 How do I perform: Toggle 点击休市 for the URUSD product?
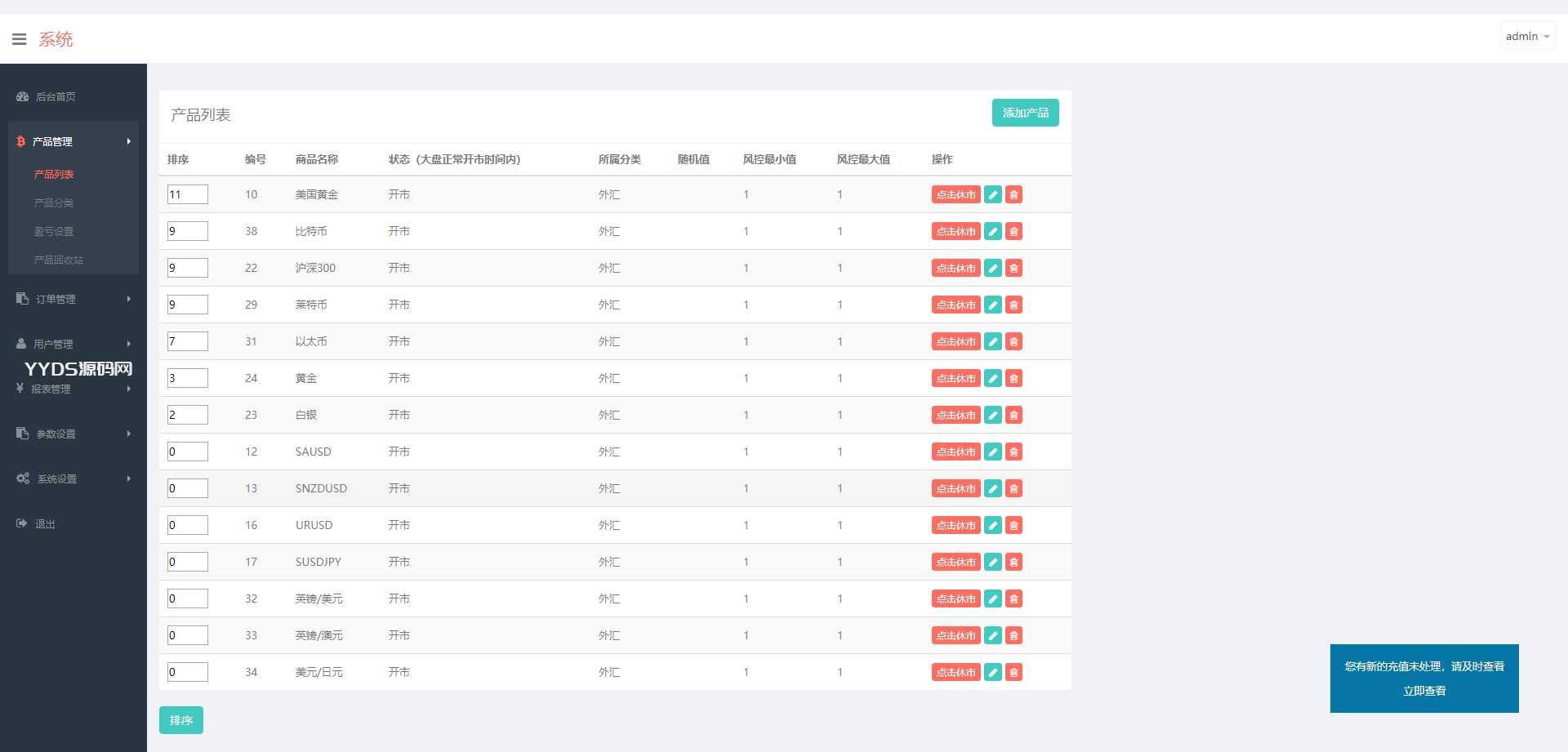(x=955, y=525)
